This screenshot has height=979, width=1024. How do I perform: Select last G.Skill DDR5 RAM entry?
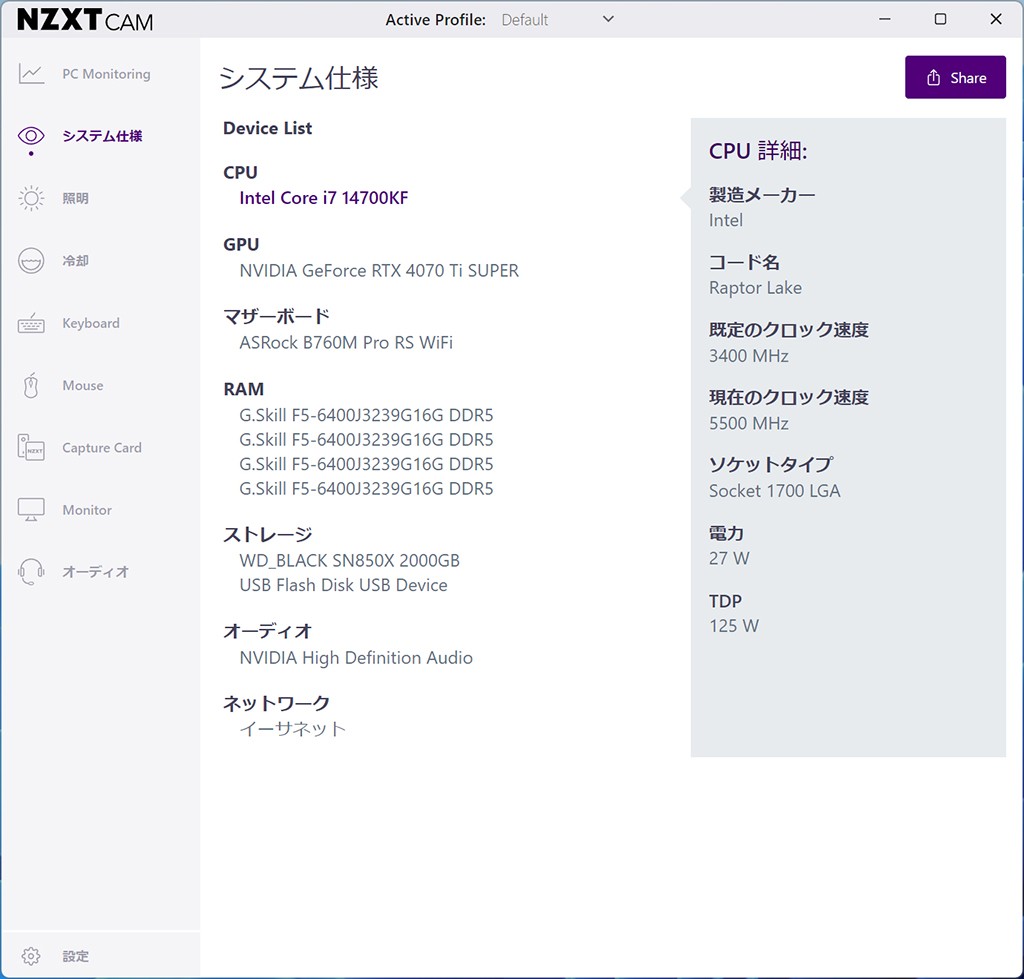366,489
